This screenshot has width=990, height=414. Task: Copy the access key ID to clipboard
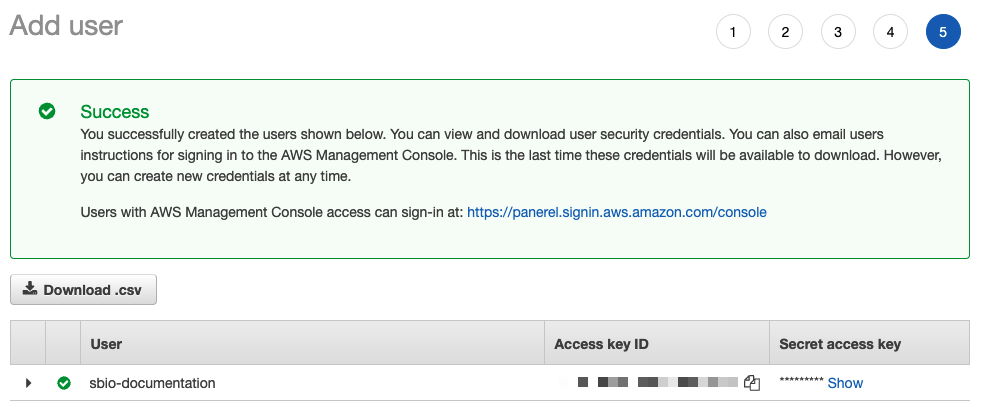click(753, 383)
